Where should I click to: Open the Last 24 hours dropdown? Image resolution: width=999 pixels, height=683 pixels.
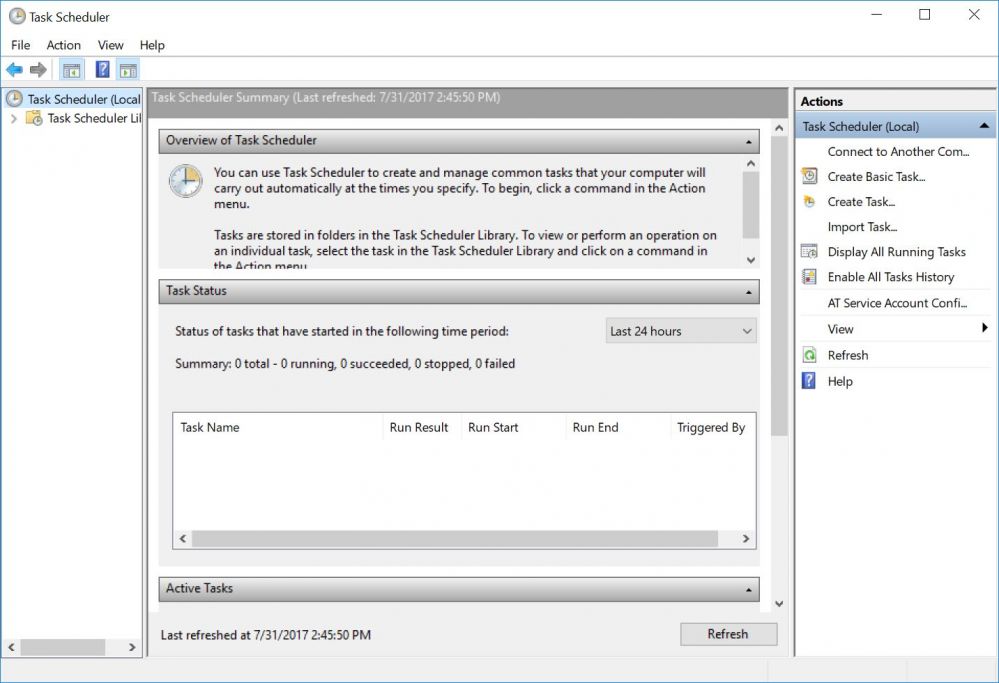pos(681,331)
